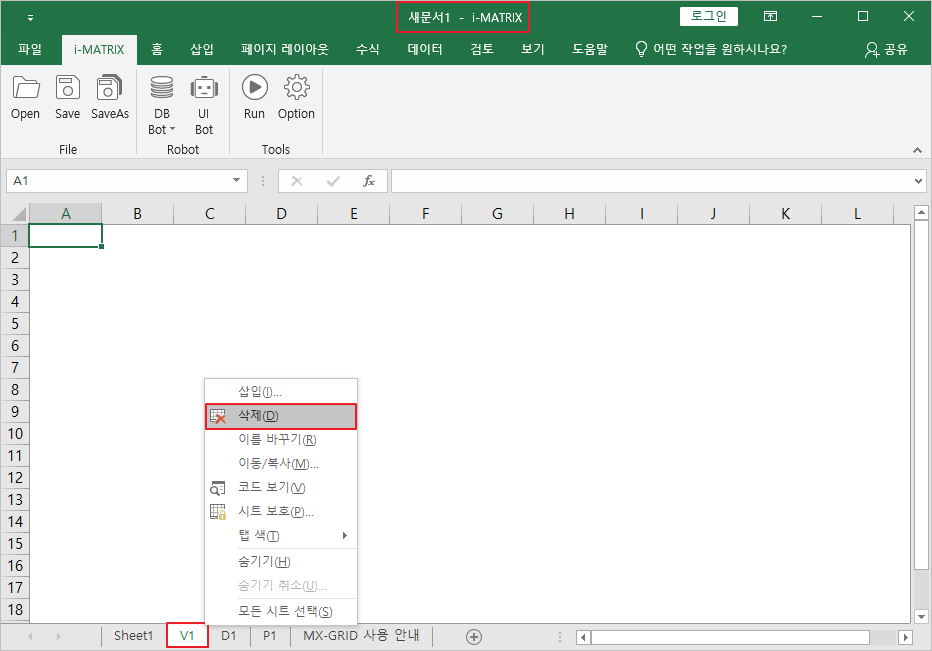Click the vertical scrollbar up arrow
932x651 pixels.
921,212
